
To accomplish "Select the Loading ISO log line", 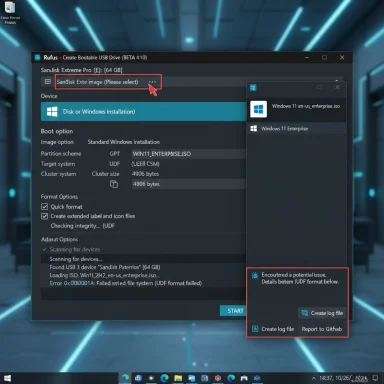I will pyautogui.click(x=104, y=275).
